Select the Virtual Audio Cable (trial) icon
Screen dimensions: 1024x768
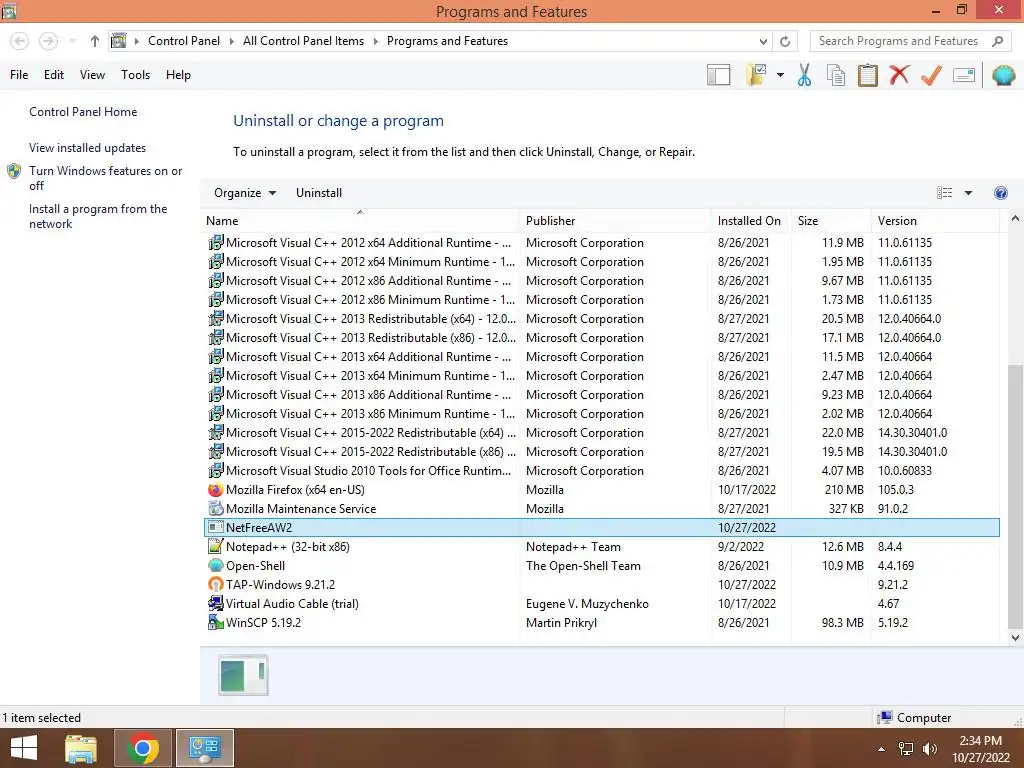[216, 603]
